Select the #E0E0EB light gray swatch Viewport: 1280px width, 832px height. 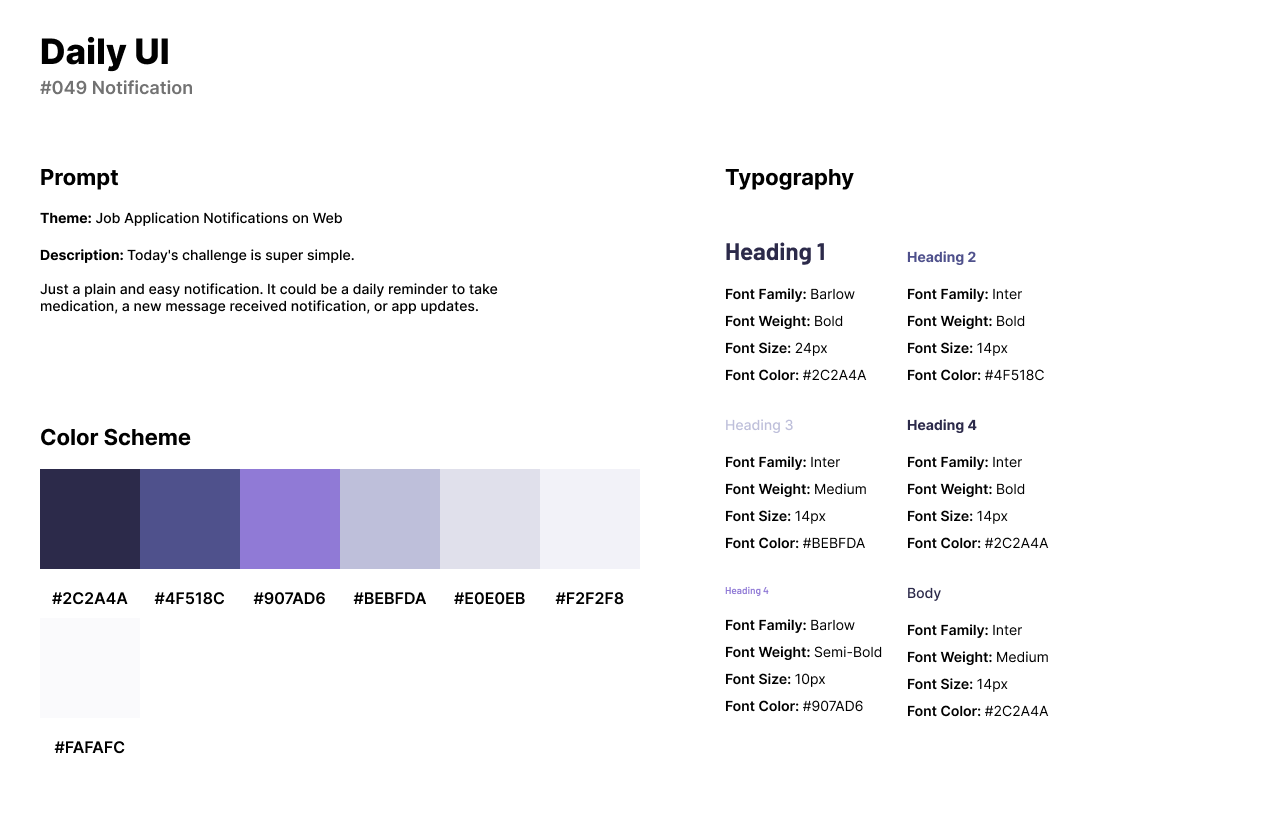[x=490, y=519]
